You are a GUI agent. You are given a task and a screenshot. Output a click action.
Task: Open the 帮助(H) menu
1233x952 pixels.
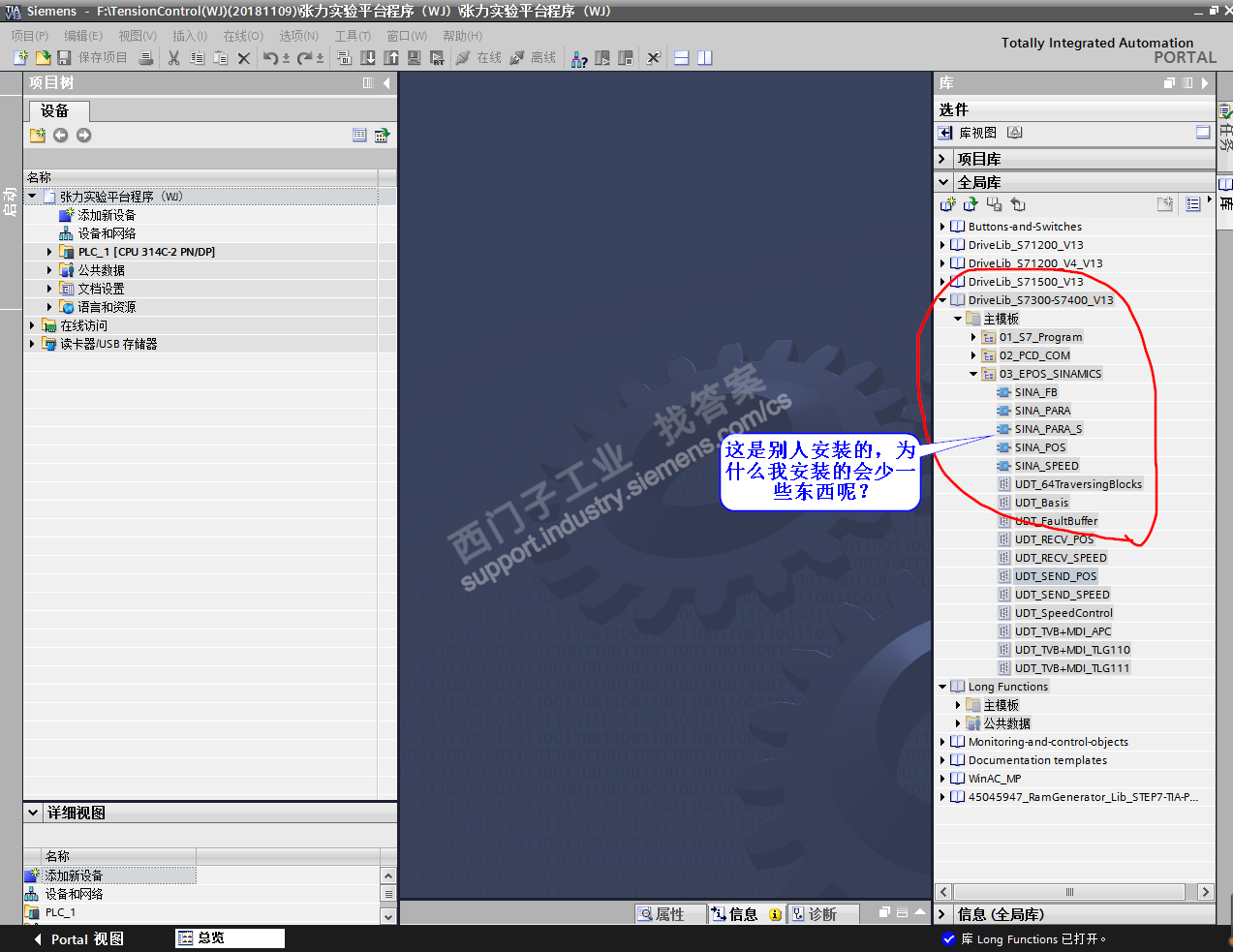pyautogui.click(x=462, y=36)
